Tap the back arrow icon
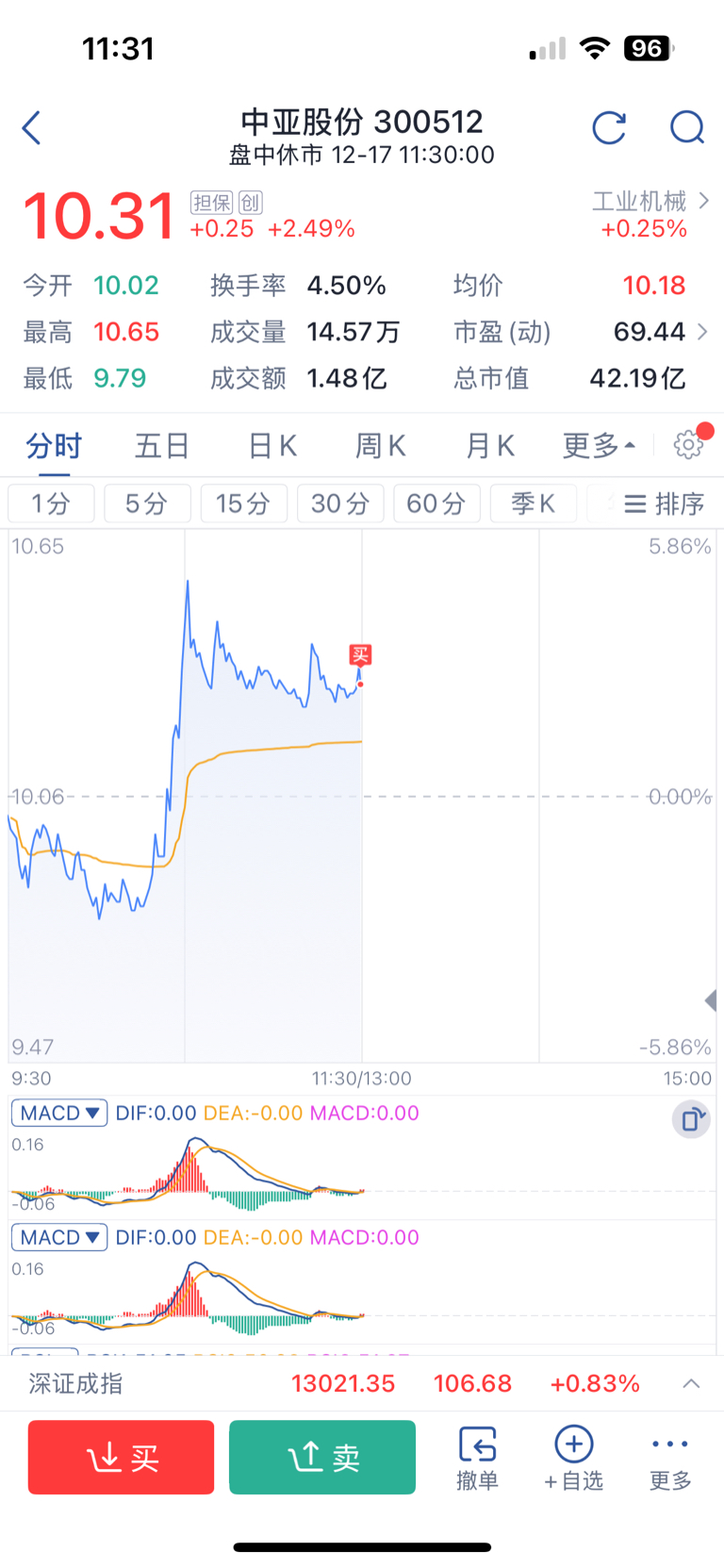 click(31, 128)
